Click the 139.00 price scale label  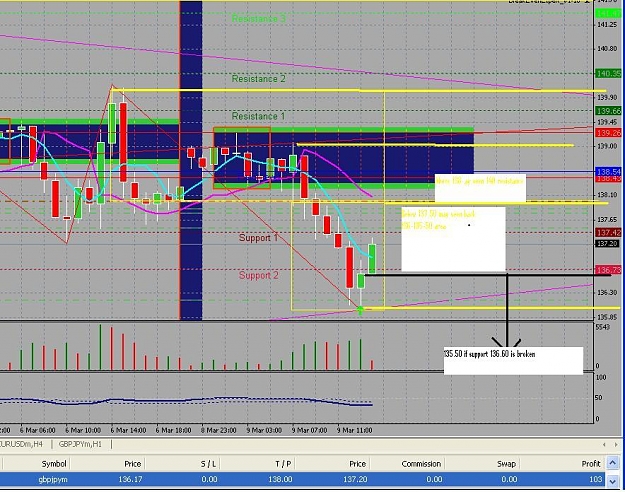(x=607, y=146)
